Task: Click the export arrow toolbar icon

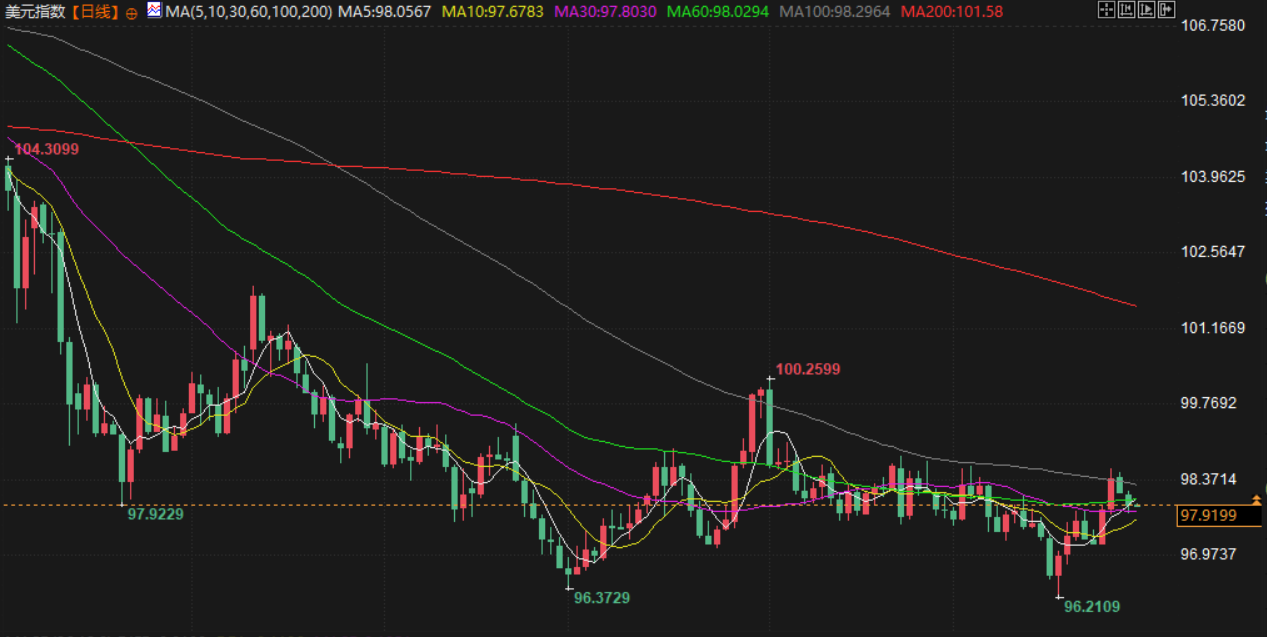Action: 1165,10
